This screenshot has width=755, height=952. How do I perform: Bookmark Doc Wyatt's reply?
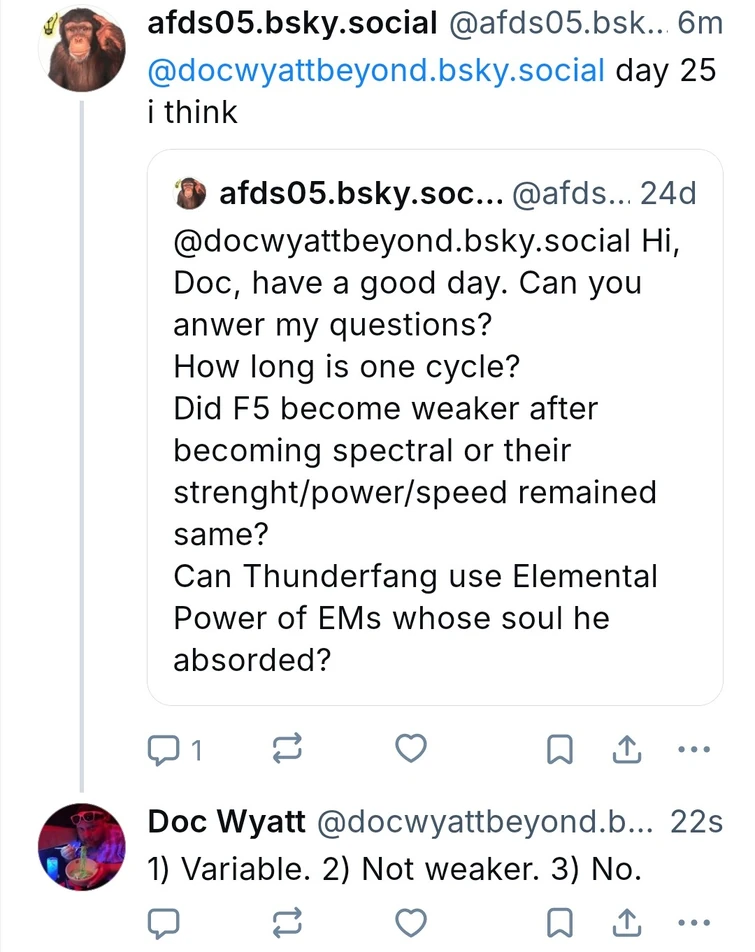(x=560, y=920)
